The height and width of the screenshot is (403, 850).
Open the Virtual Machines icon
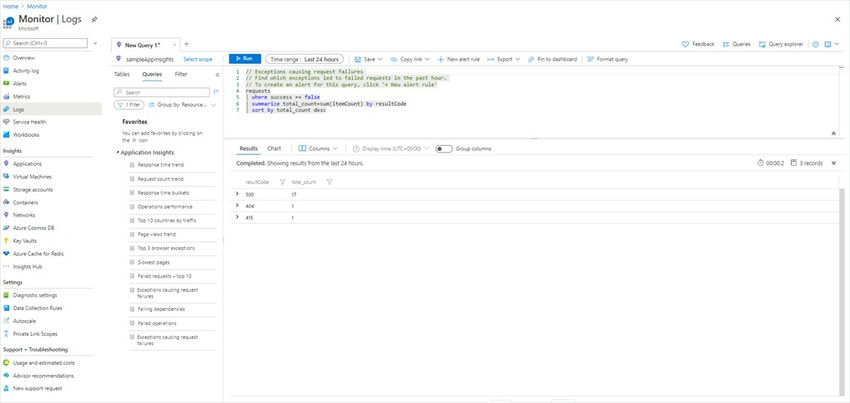pyautogui.click(x=7, y=177)
